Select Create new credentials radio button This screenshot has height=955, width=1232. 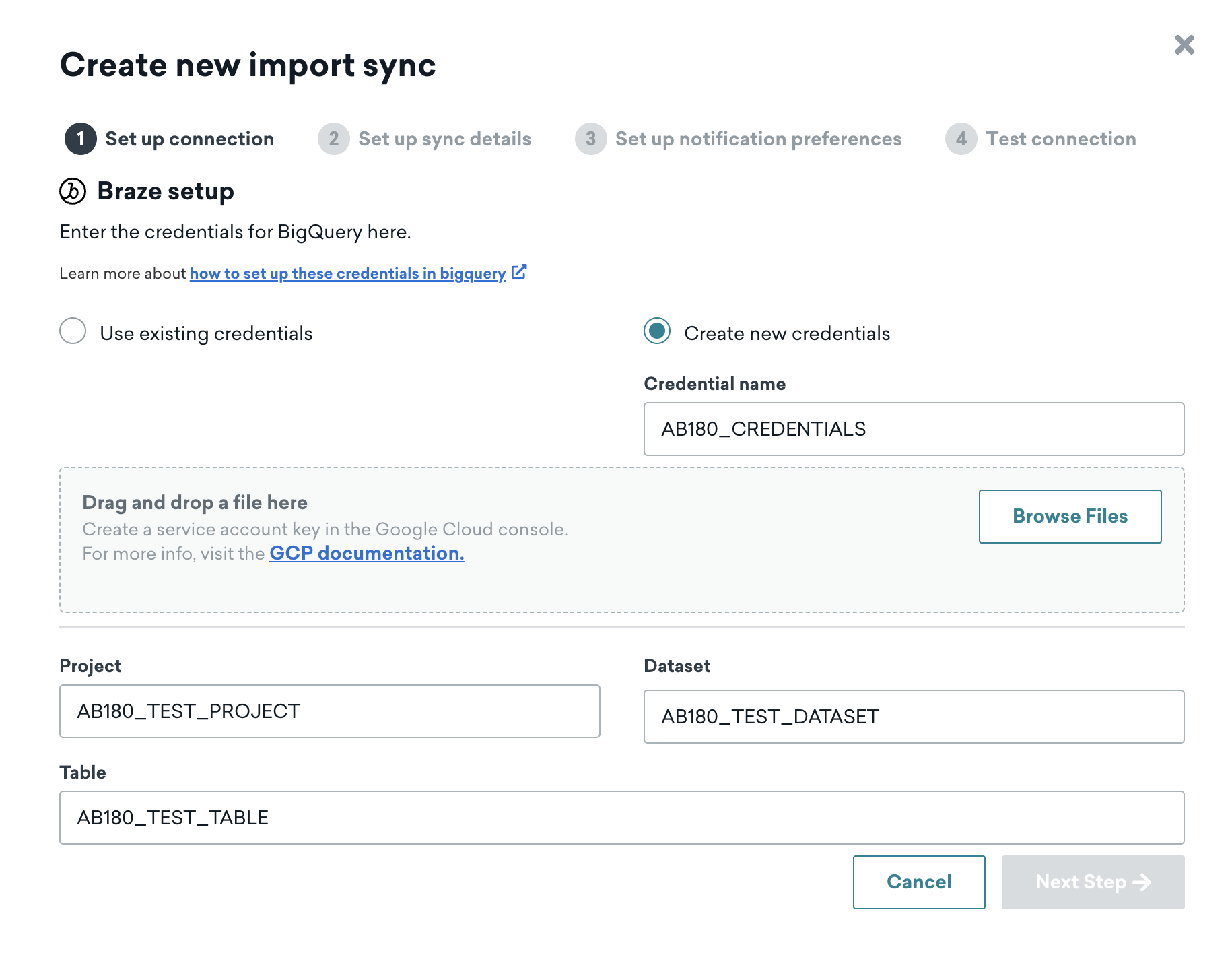pyautogui.click(x=657, y=331)
